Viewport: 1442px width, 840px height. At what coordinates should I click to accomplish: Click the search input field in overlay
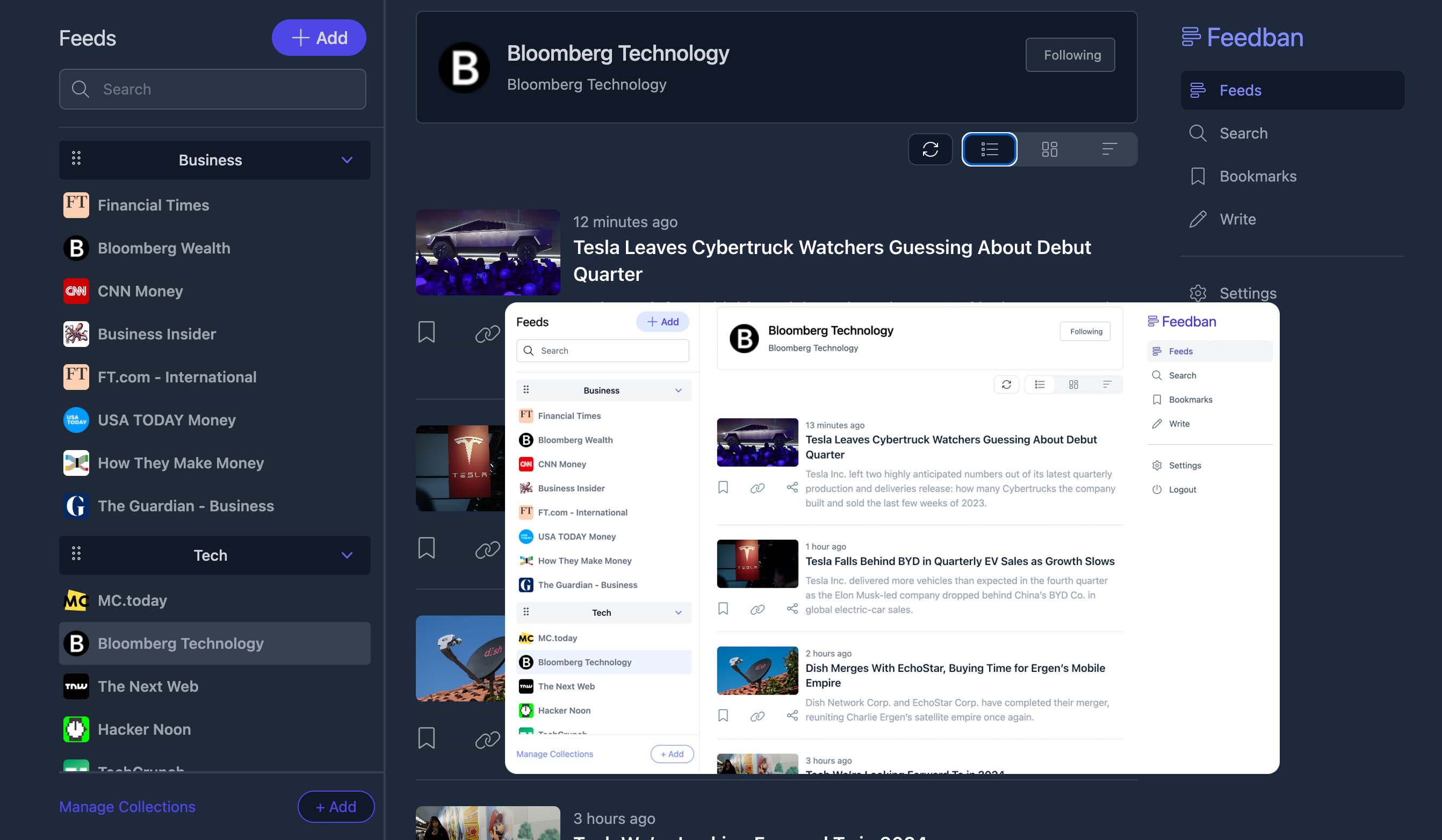tap(601, 350)
